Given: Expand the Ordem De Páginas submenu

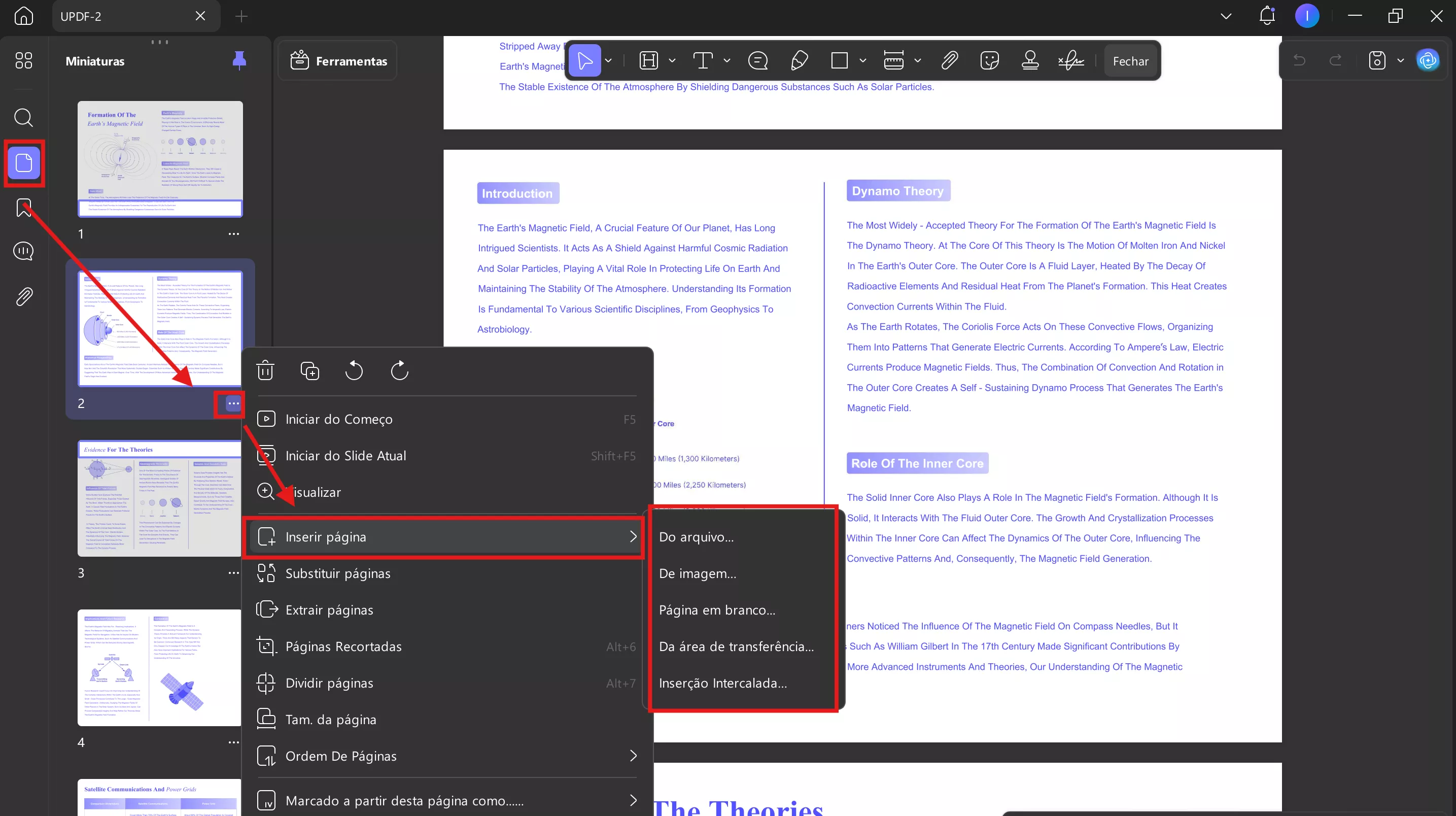Looking at the screenshot, I should pyautogui.click(x=633, y=756).
